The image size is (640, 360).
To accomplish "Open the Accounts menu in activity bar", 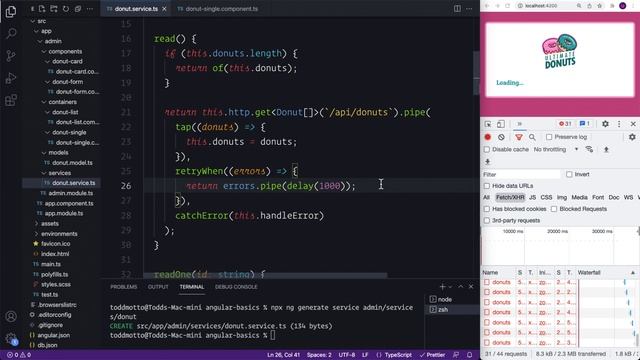I will pos(11,316).
